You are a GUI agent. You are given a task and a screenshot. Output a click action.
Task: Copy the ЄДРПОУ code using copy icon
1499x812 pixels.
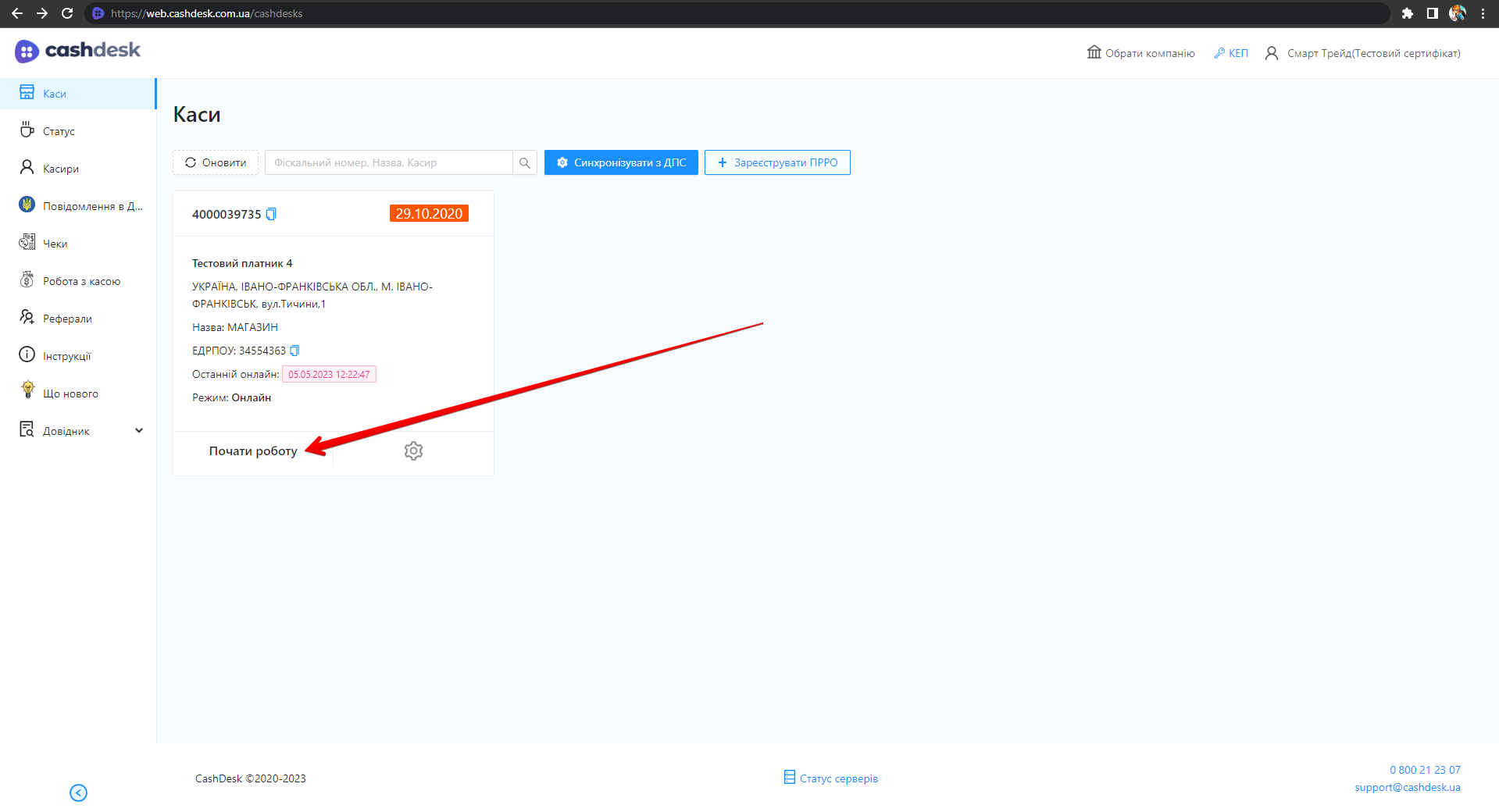click(294, 351)
